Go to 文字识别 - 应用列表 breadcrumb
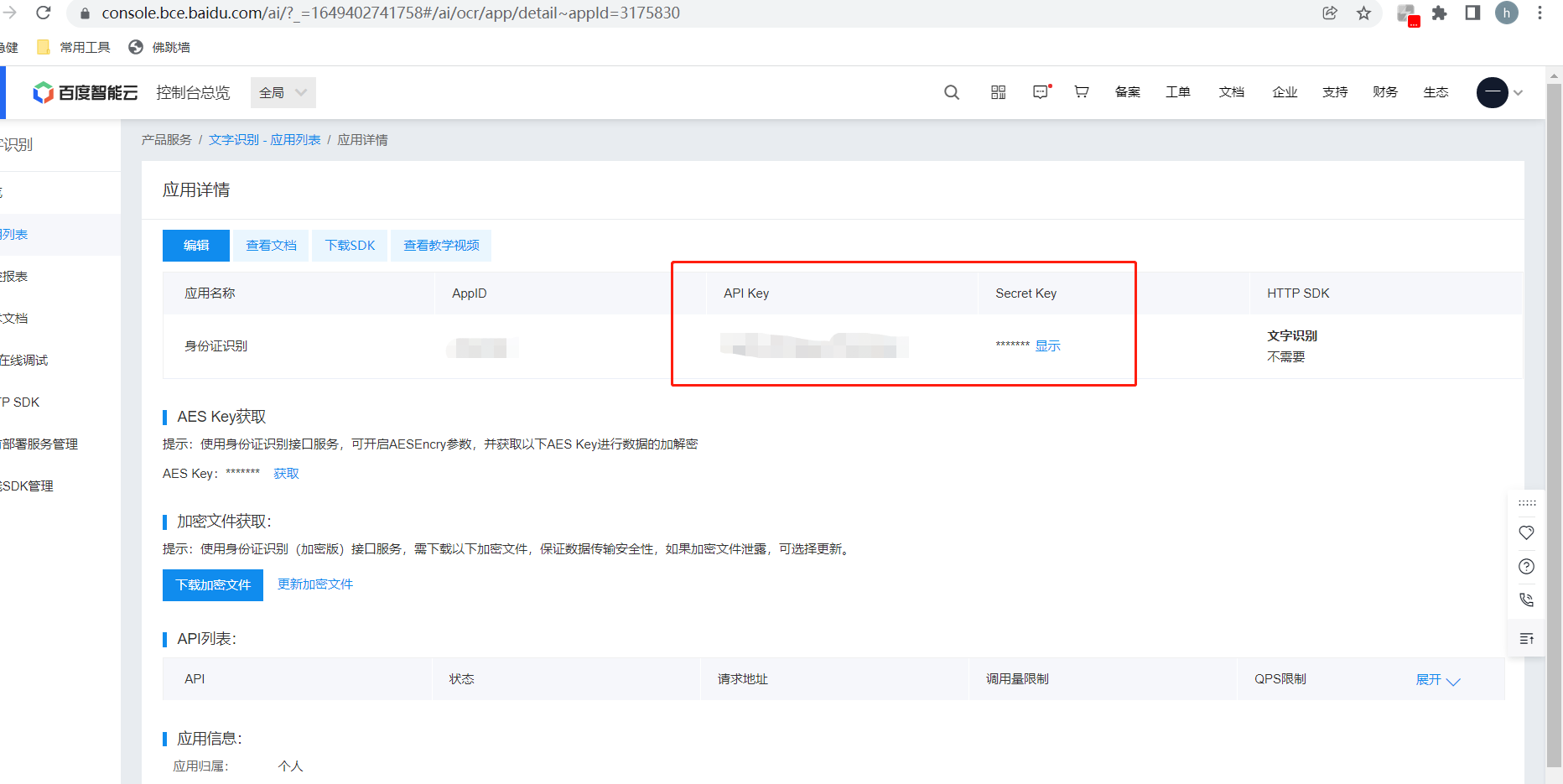Screen dimensions: 1563x784 (x=264, y=140)
